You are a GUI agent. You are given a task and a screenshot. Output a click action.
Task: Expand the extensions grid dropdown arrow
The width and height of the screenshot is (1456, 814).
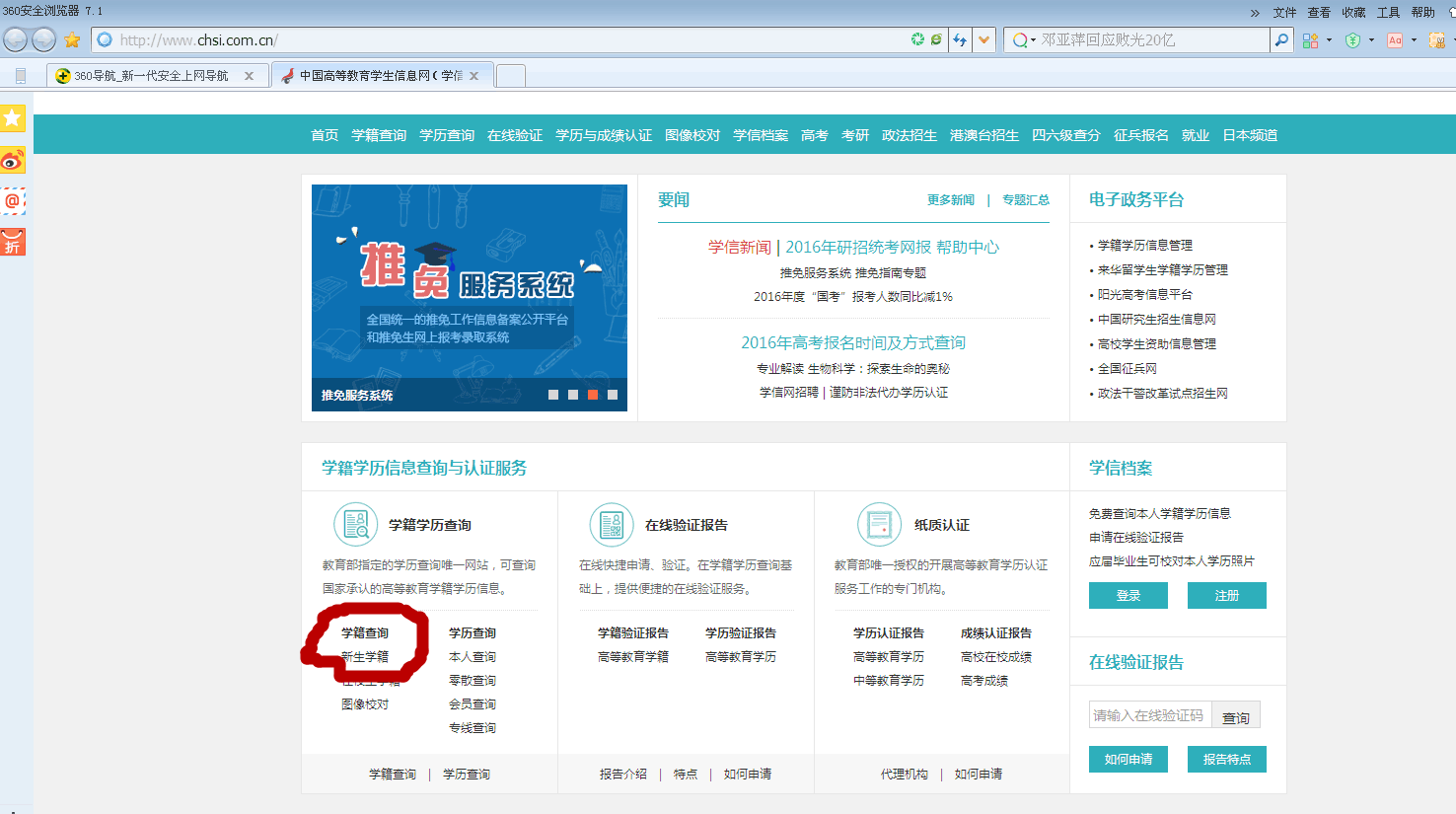1329,40
